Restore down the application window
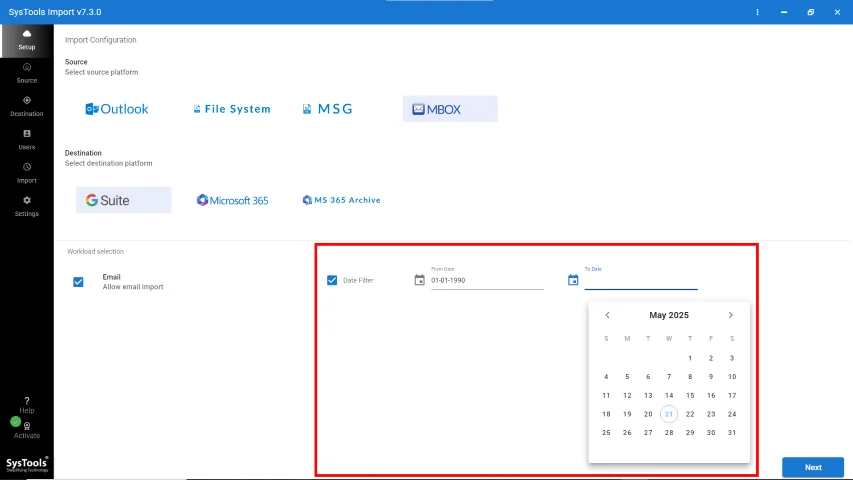853x480 pixels. pos(811,12)
